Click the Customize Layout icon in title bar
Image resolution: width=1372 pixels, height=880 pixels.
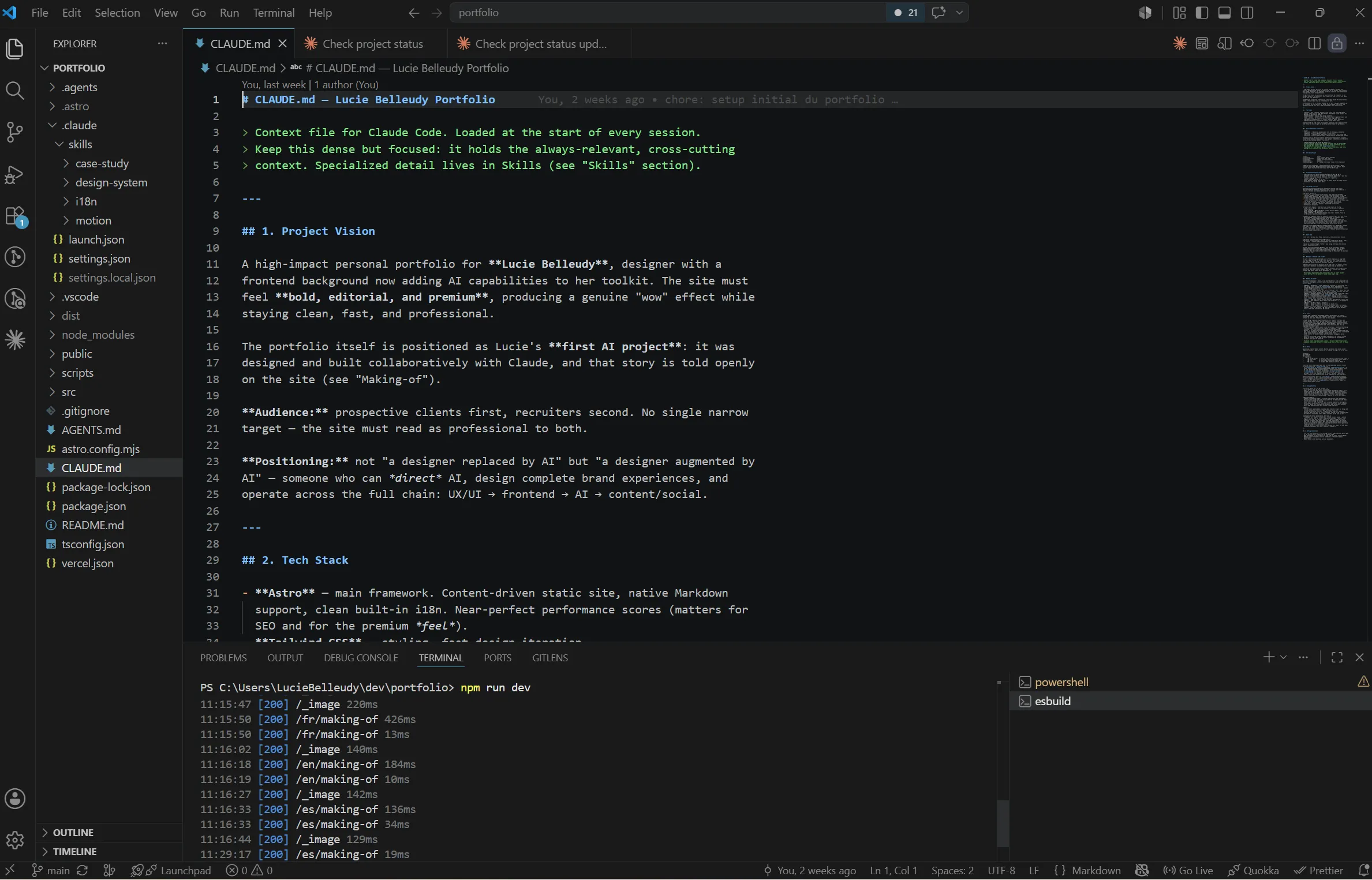1179,13
